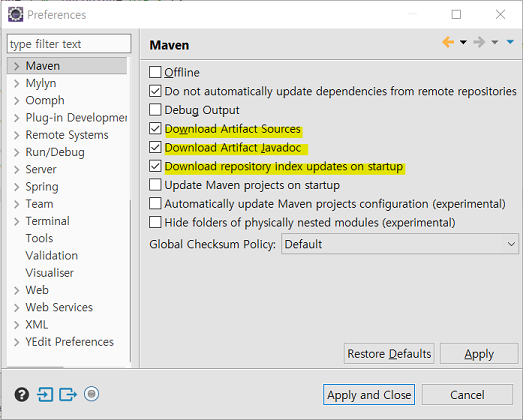The width and height of the screenshot is (523, 420).
Task: Expand the XML tree node
Action: tap(17, 325)
